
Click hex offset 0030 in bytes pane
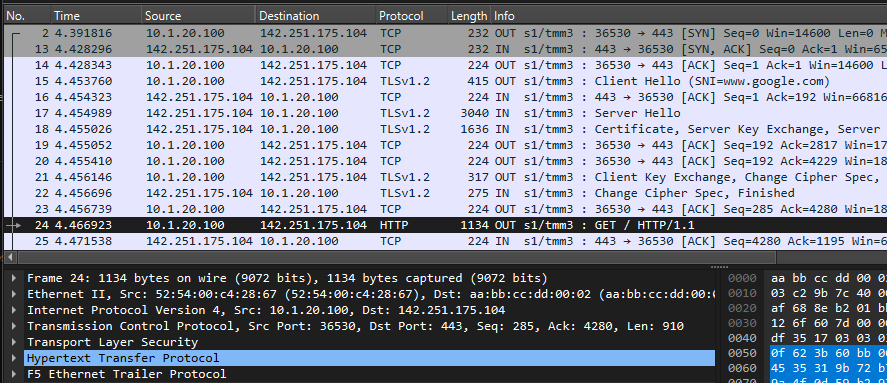pos(742,323)
